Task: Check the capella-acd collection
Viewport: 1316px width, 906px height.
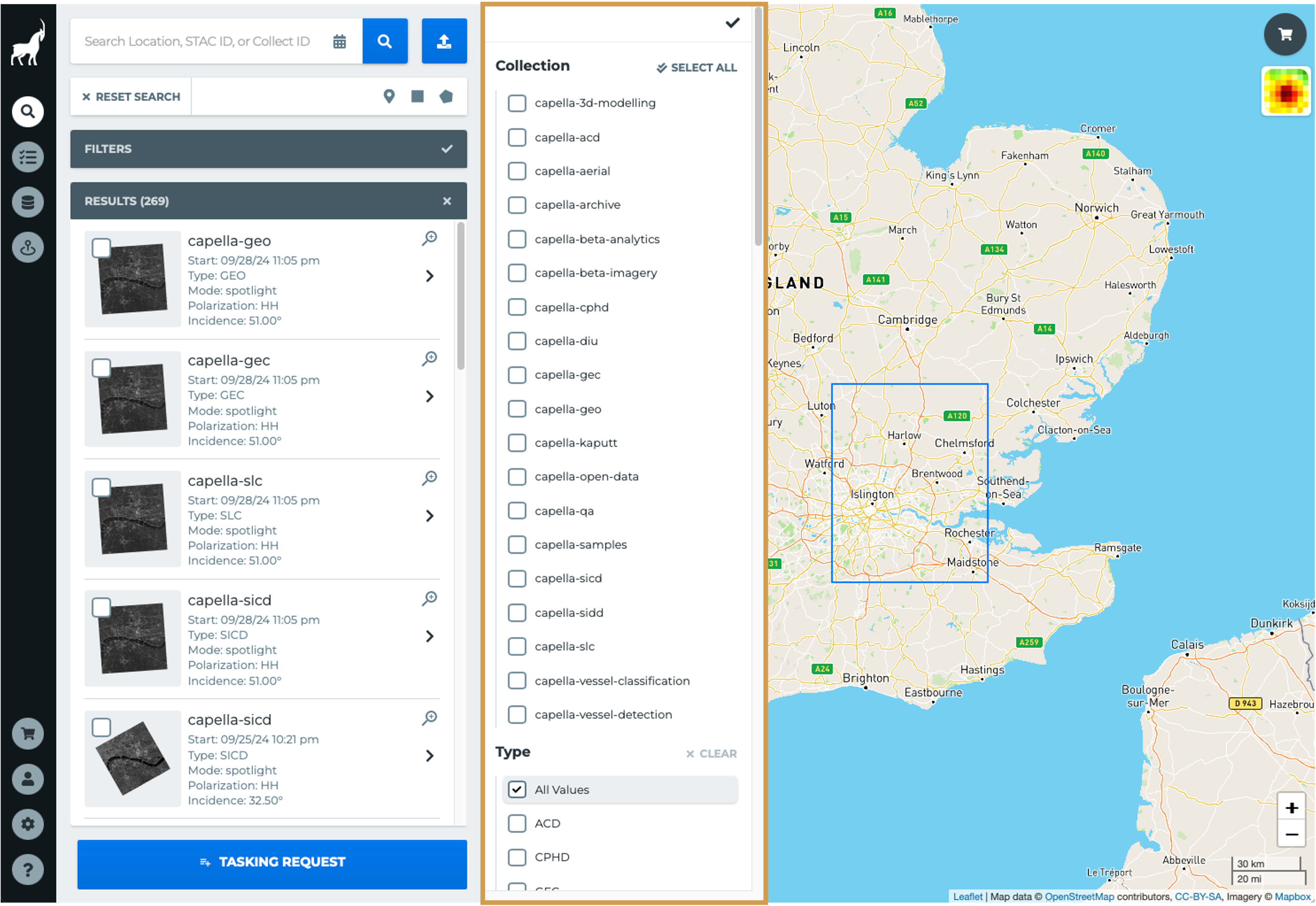Action: point(517,137)
